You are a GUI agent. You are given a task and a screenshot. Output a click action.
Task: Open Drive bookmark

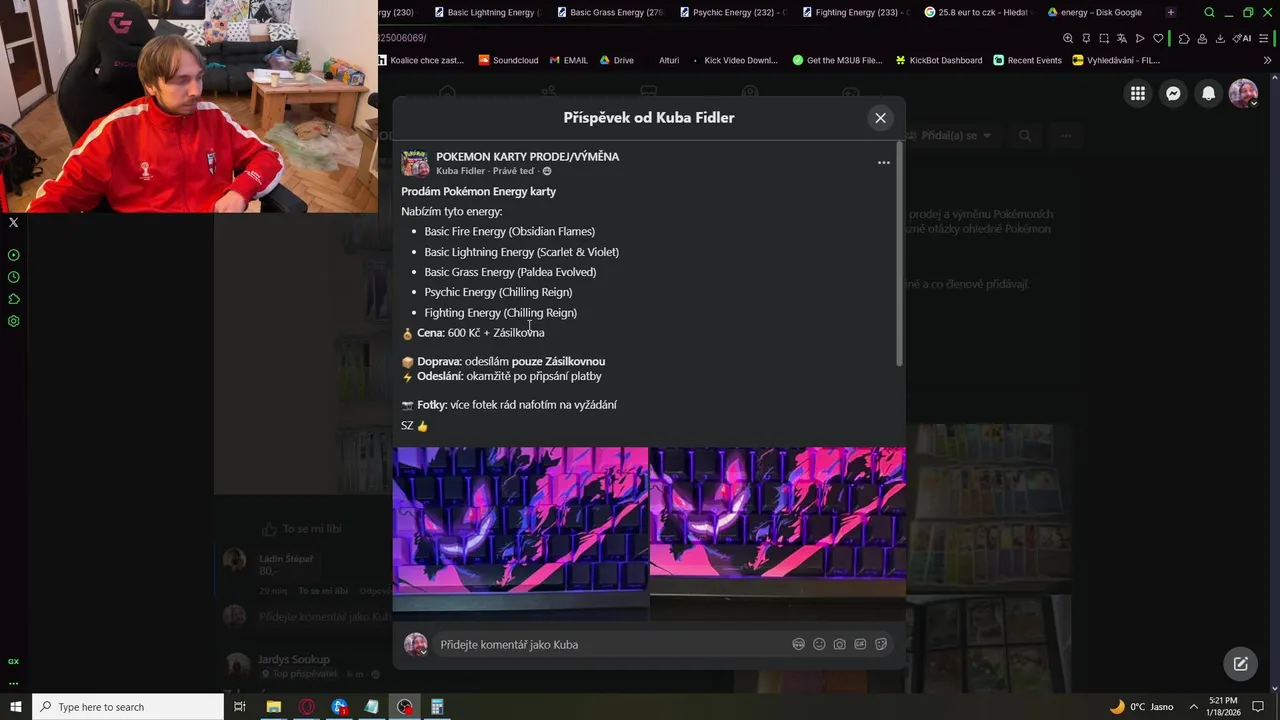point(617,60)
